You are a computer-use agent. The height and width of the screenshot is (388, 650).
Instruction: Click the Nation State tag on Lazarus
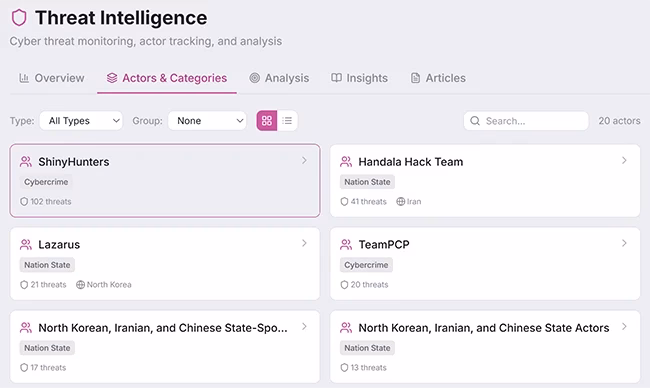(x=47, y=265)
